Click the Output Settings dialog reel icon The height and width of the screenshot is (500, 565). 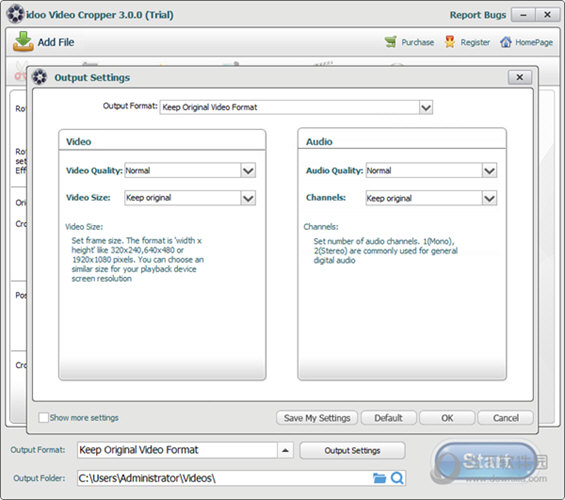tap(39, 77)
